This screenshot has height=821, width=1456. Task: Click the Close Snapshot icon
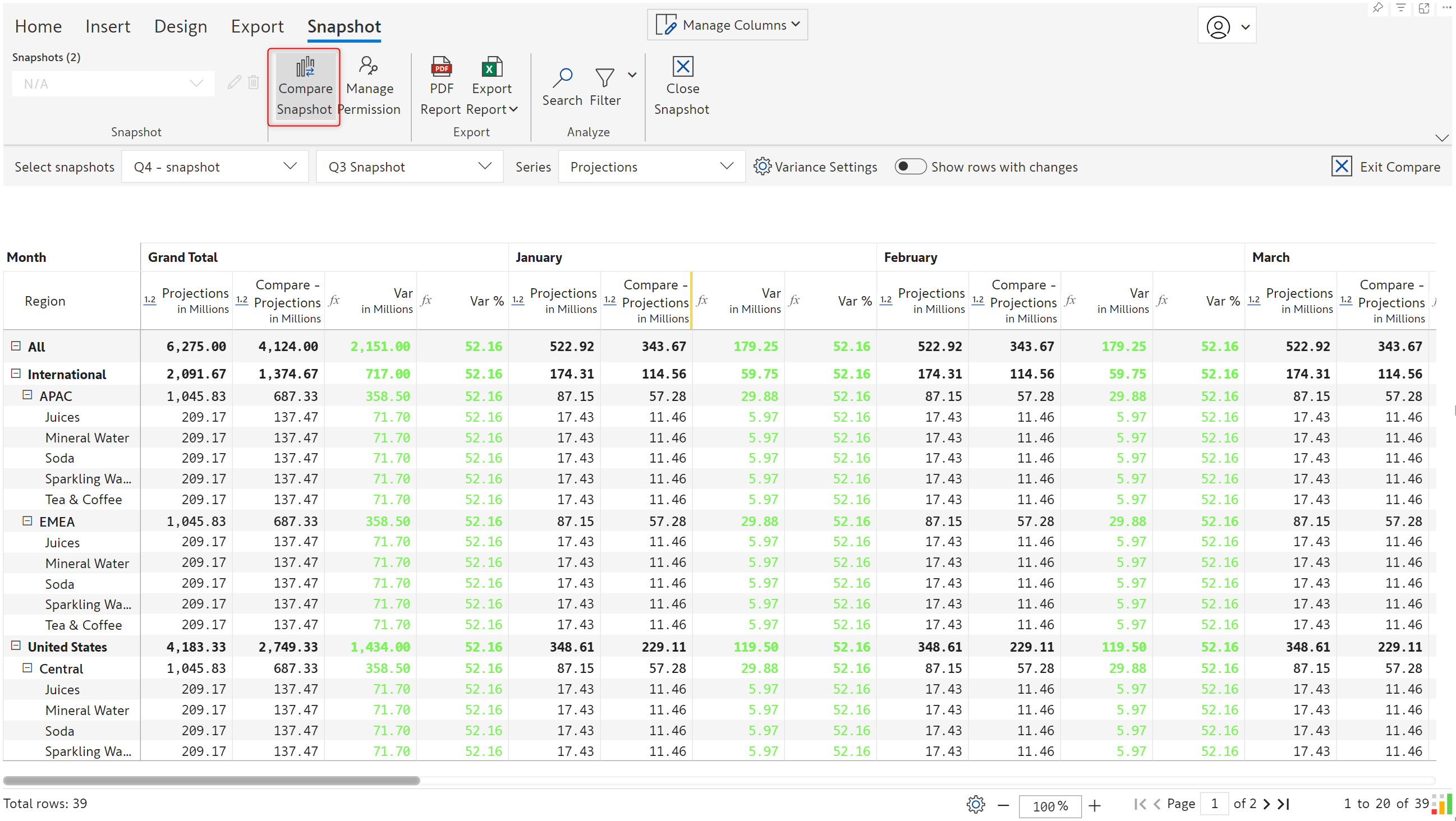click(x=682, y=67)
